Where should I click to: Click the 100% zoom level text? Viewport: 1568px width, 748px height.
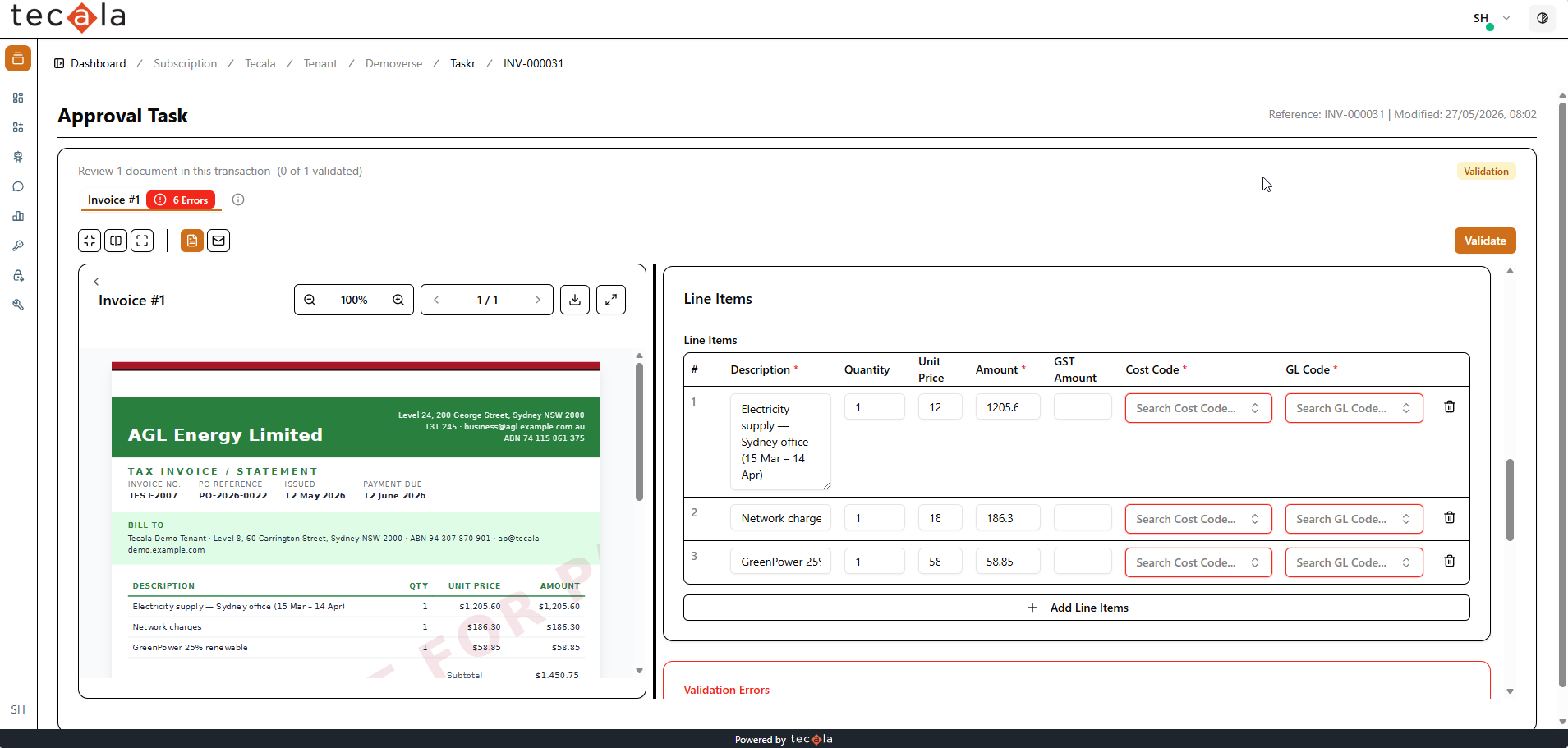click(354, 300)
